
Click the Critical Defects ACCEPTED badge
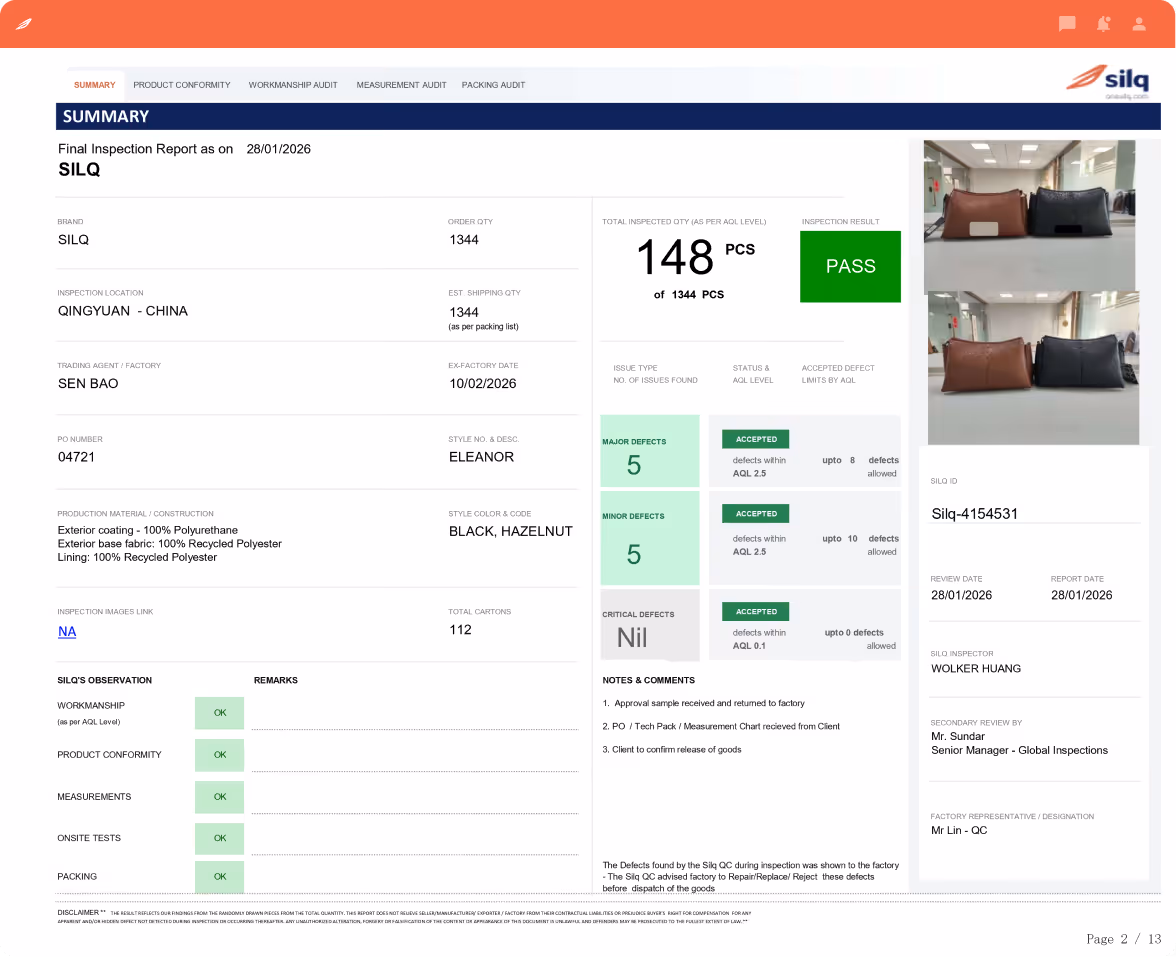pyautogui.click(x=755, y=612)
